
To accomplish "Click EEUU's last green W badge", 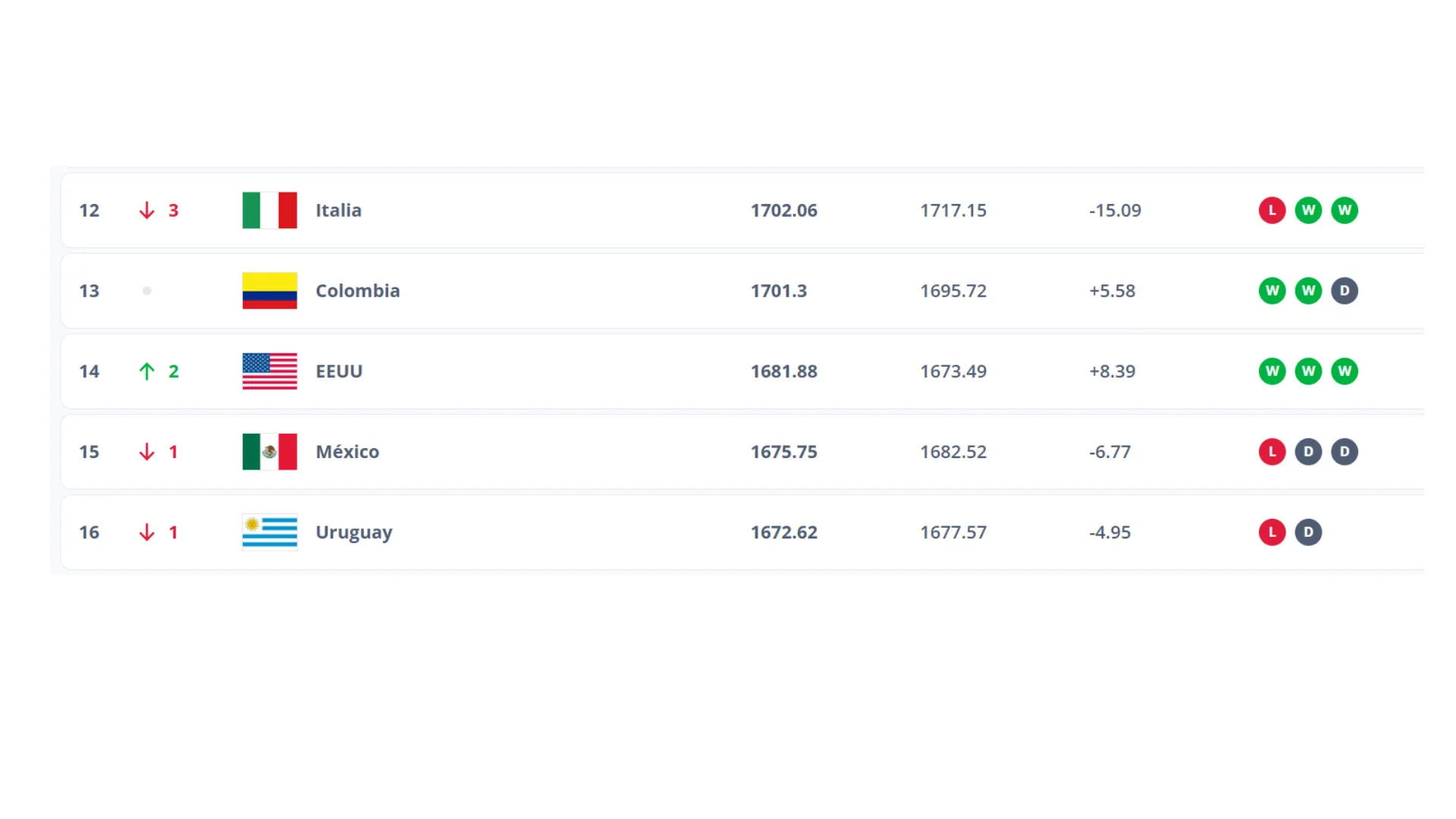I will tap(1344, 371).
